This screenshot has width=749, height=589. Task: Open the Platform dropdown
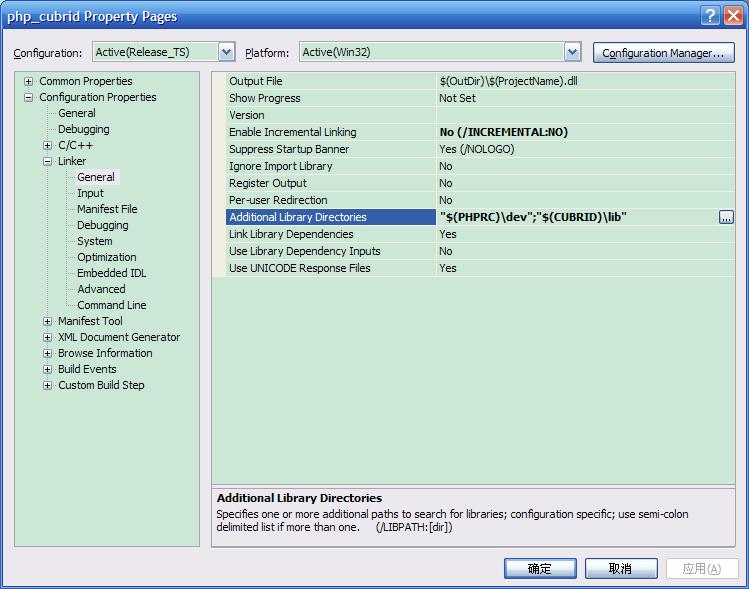pos(572,52)
